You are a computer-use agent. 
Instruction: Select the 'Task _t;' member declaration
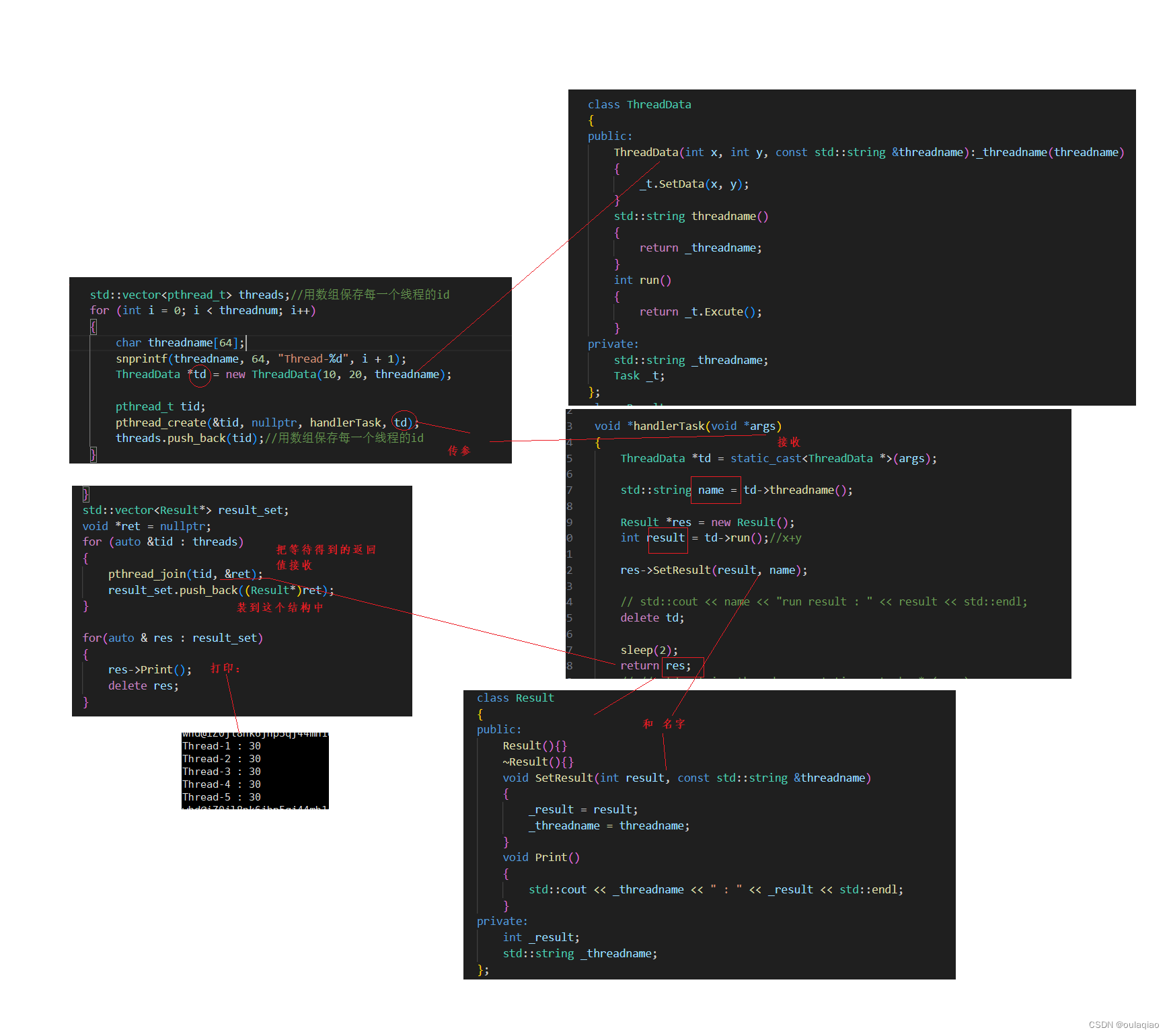[639, 375]
